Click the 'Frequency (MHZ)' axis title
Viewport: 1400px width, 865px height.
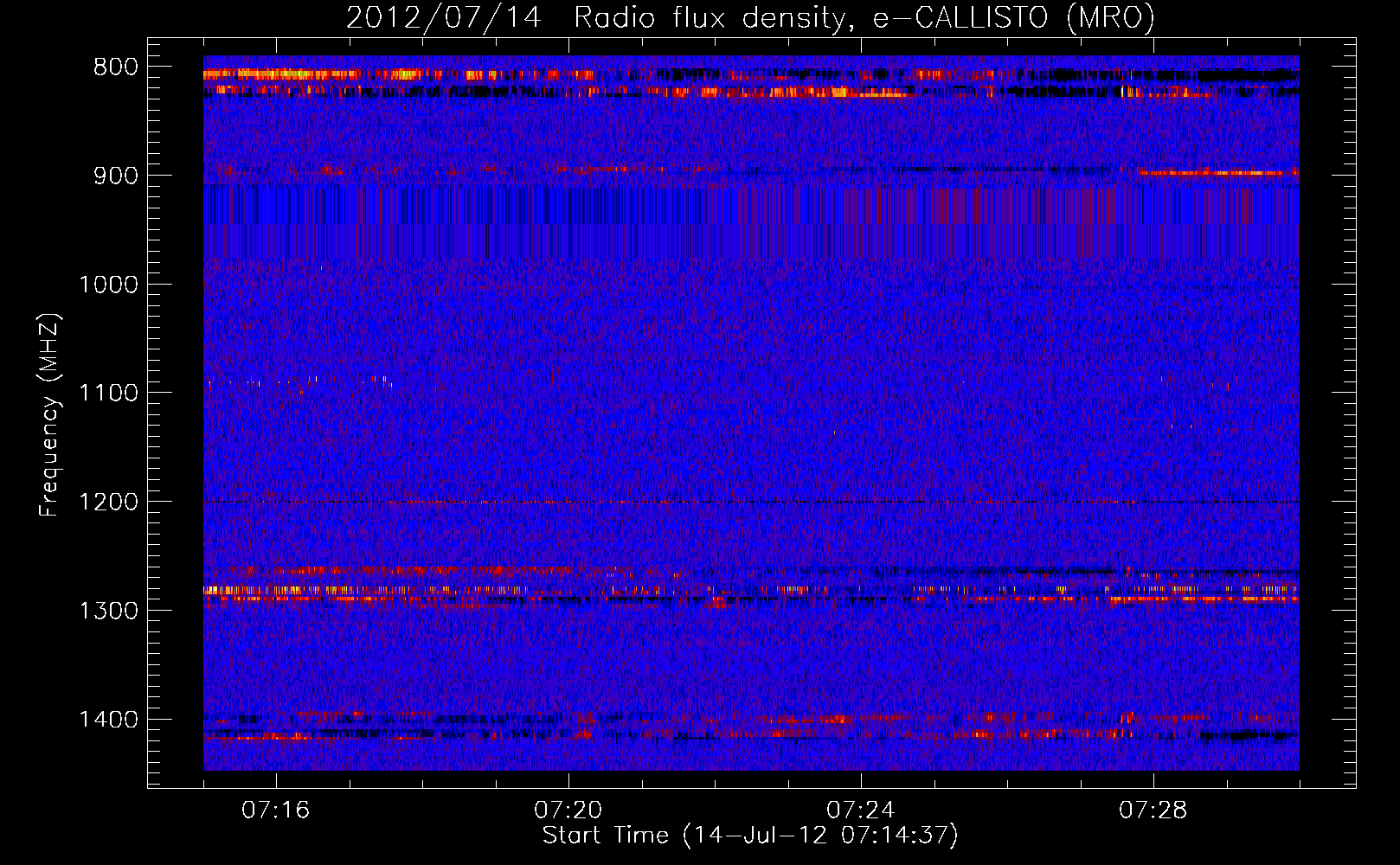(50, 414)
